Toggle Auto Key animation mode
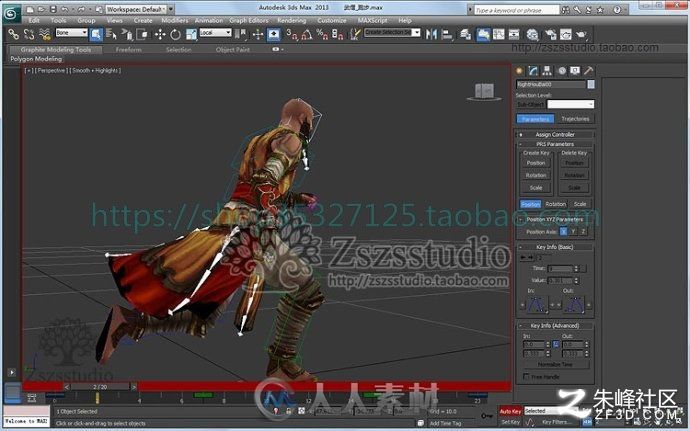This screenshot has width=690, height=431. 510,411
